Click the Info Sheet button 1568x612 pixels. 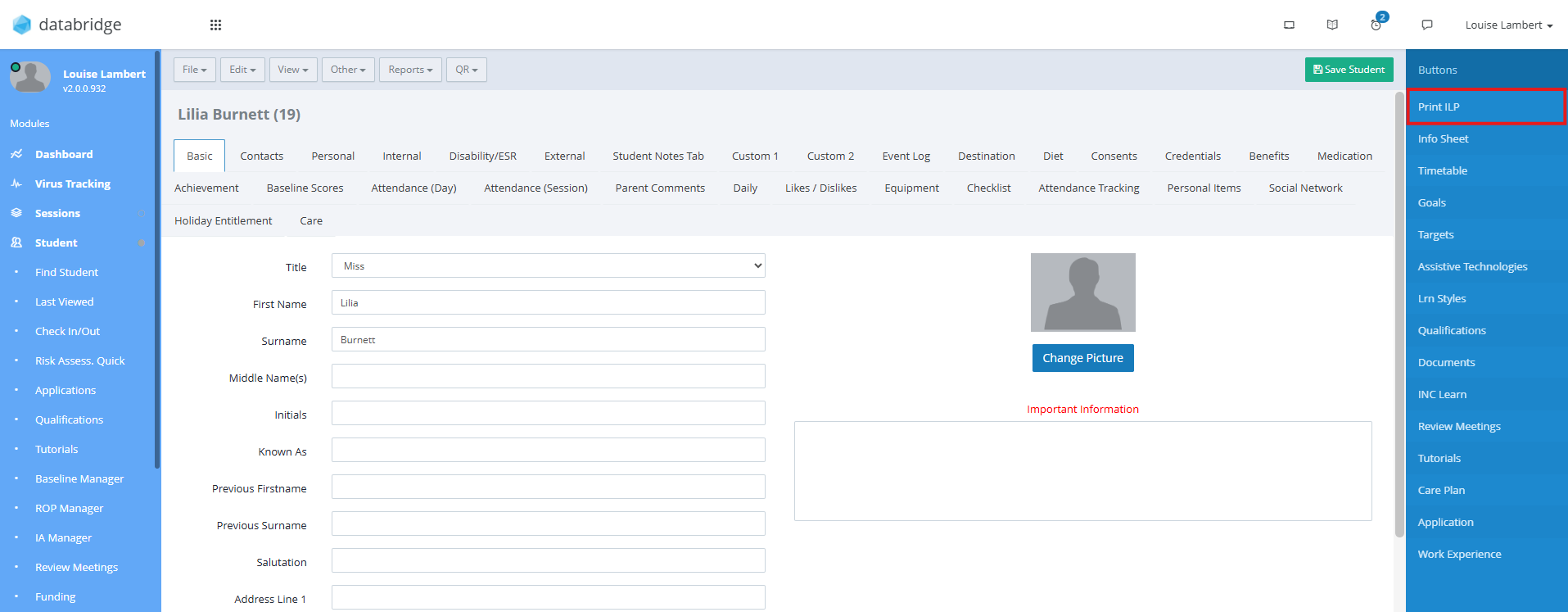point(1486,138)
